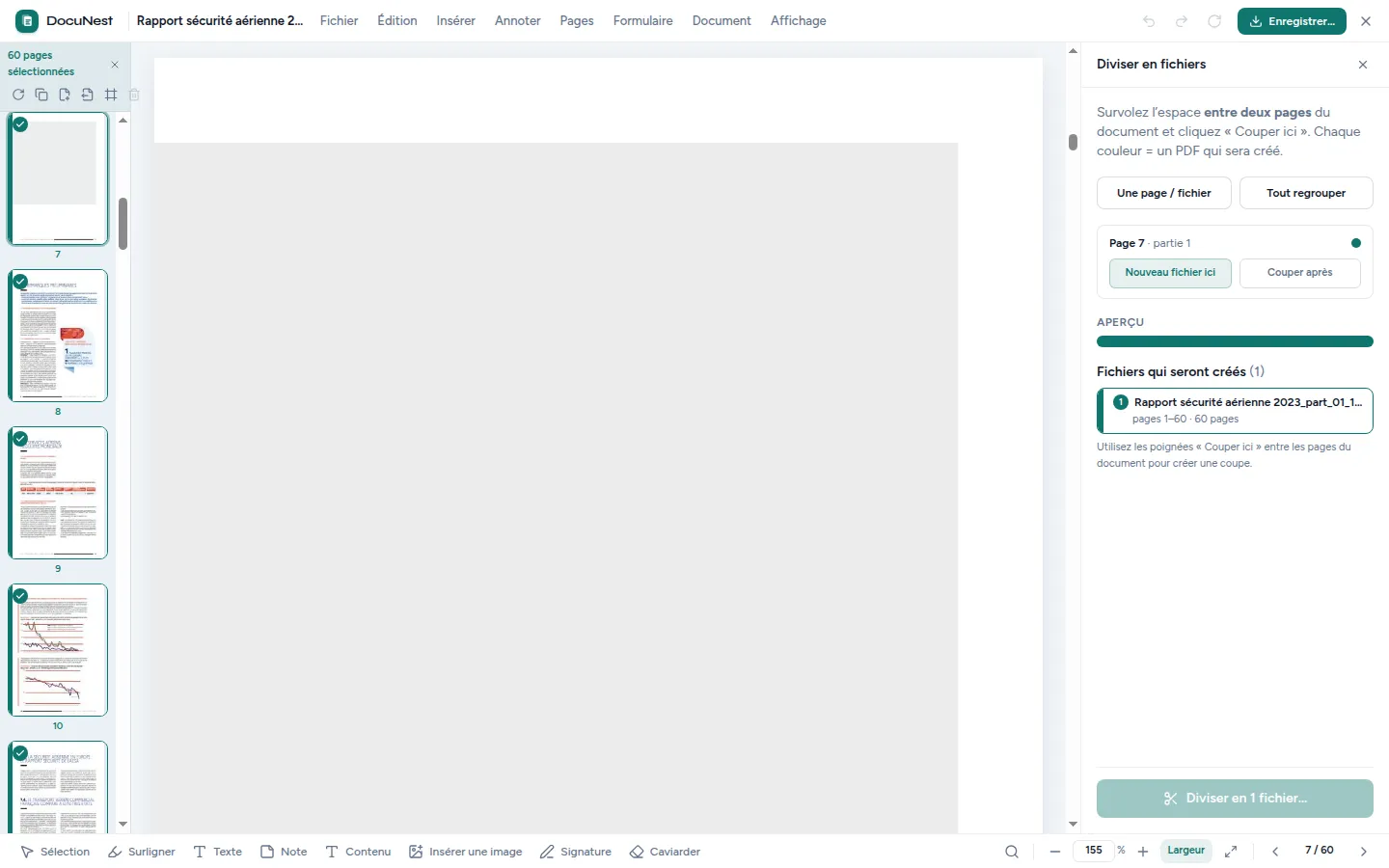Uncheck page 8 thumbnail selection checkmark
The height and width of the screenshot is (868, 1389).
tap(20, 282)
